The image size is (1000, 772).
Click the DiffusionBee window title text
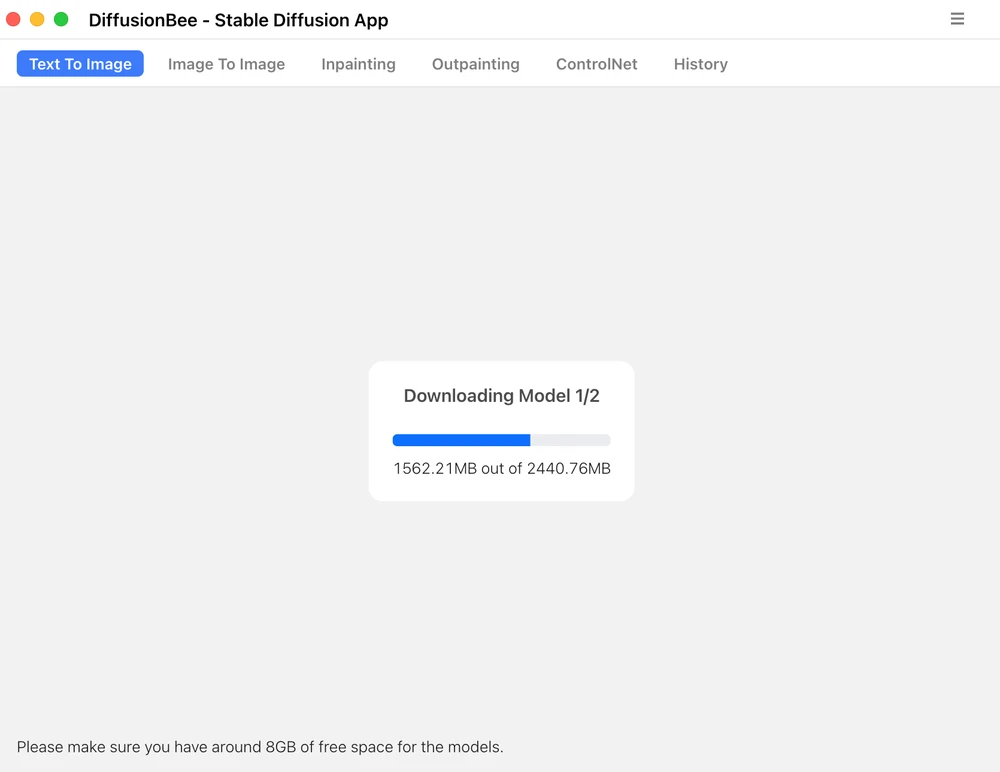(238, 20)
